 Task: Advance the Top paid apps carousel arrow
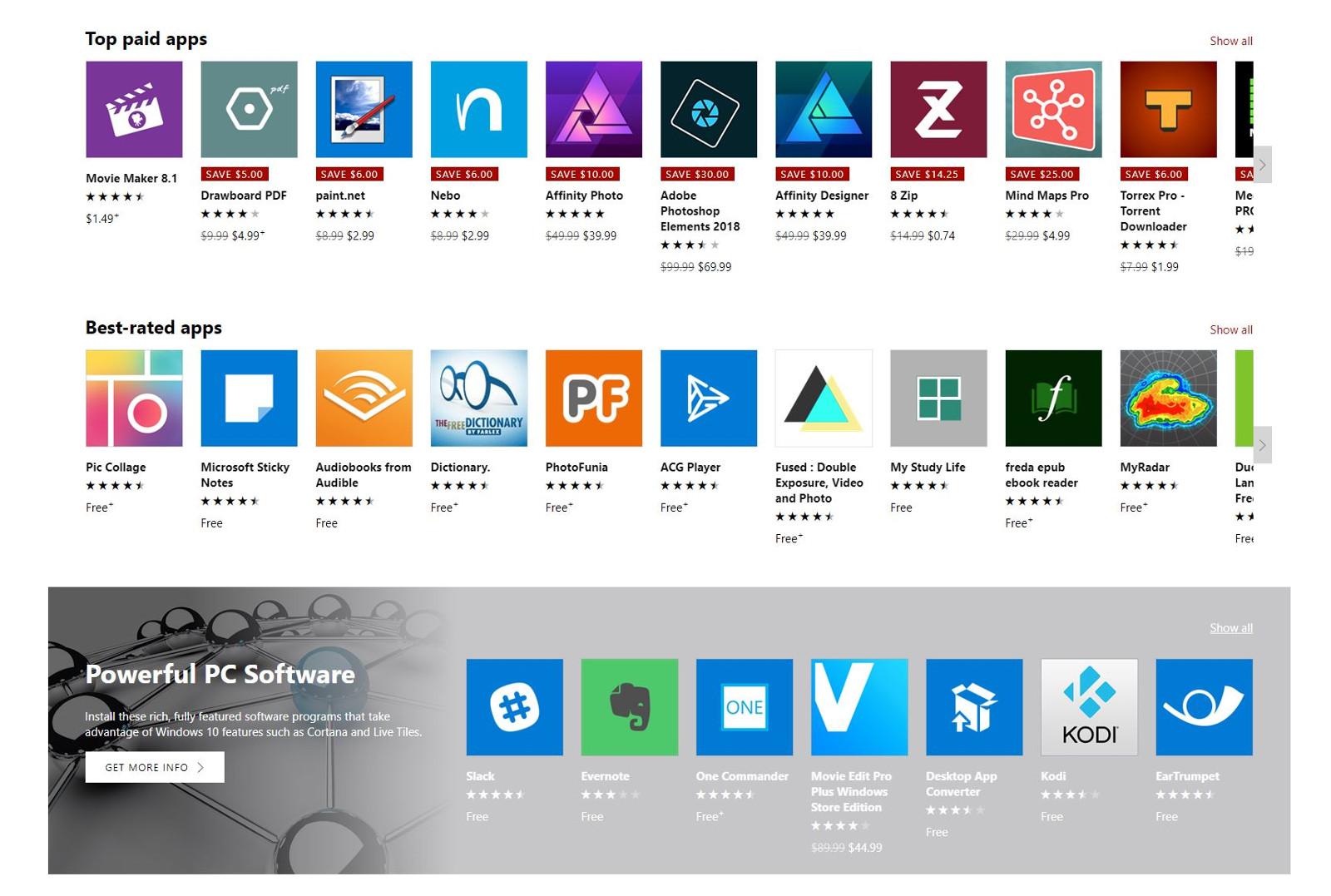pos(1262,165)
